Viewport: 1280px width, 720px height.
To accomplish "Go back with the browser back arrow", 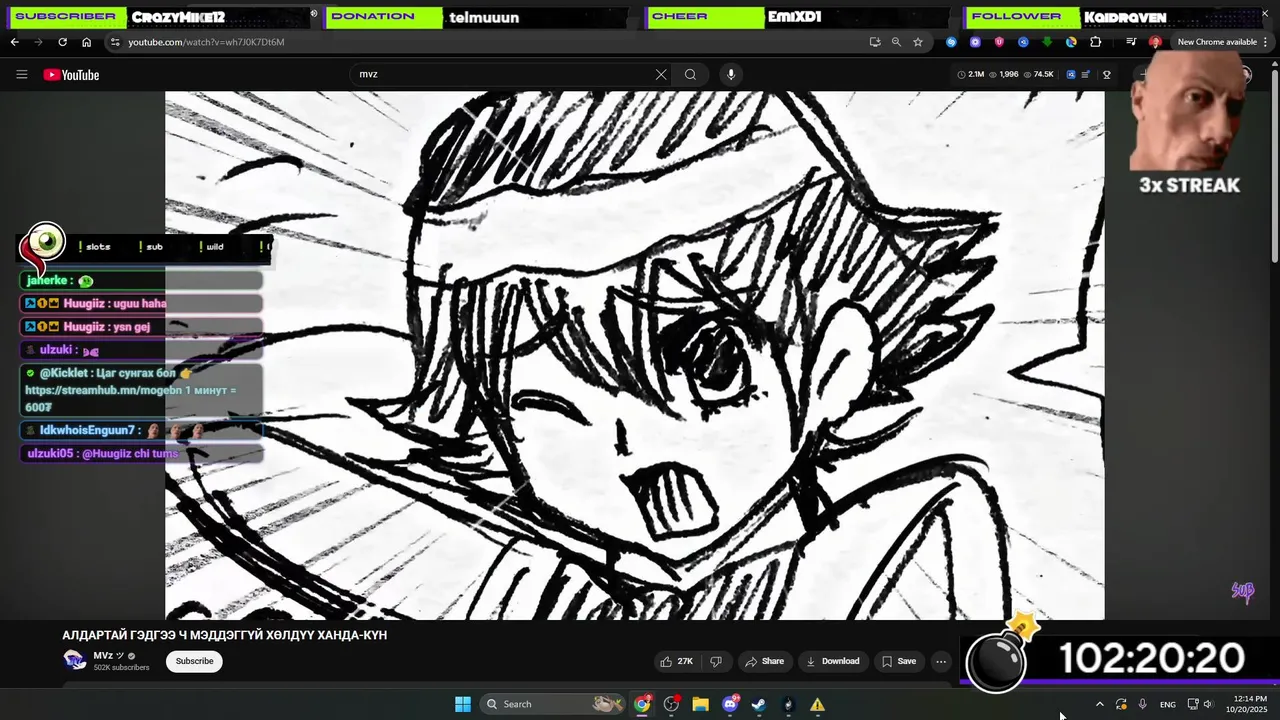I will (x=14, y=42).
